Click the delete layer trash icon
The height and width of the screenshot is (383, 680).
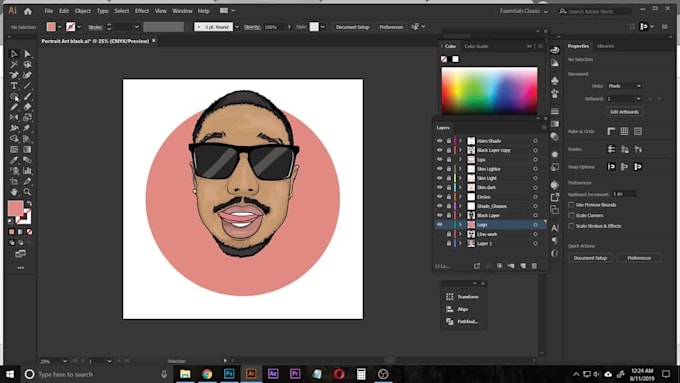(534, 266)
